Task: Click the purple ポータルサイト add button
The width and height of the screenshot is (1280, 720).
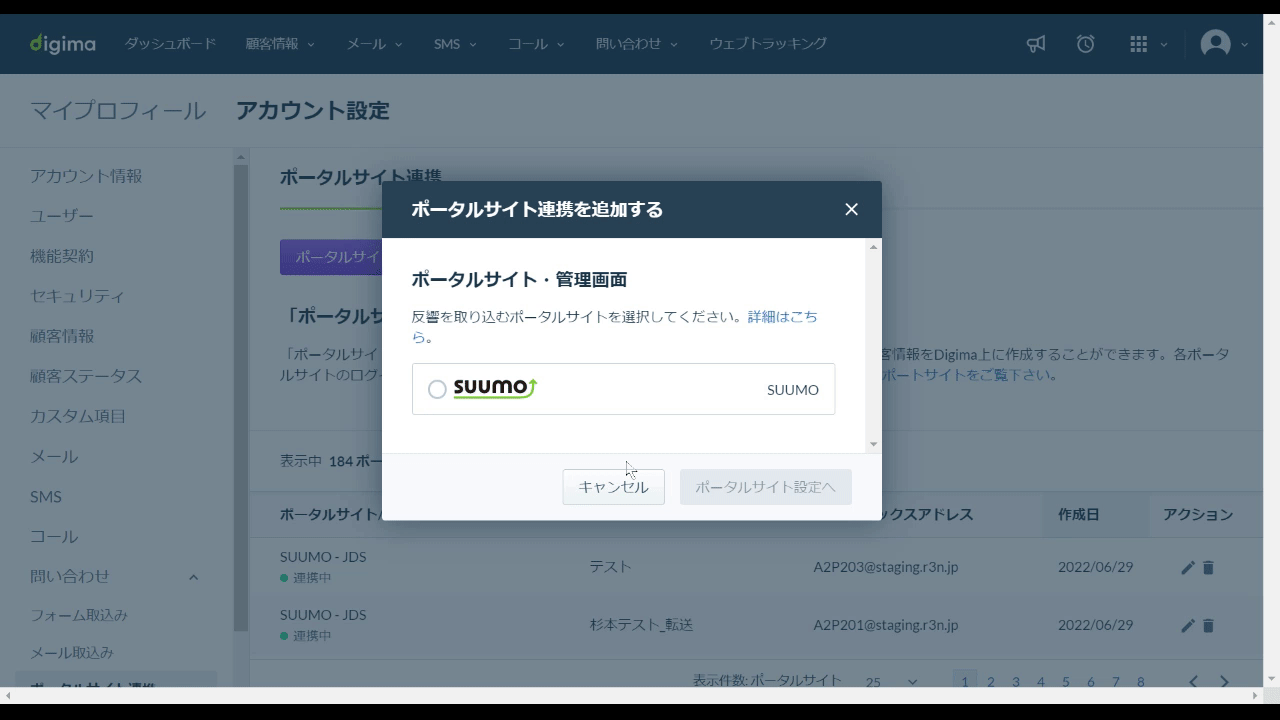Action: (331, 257)
